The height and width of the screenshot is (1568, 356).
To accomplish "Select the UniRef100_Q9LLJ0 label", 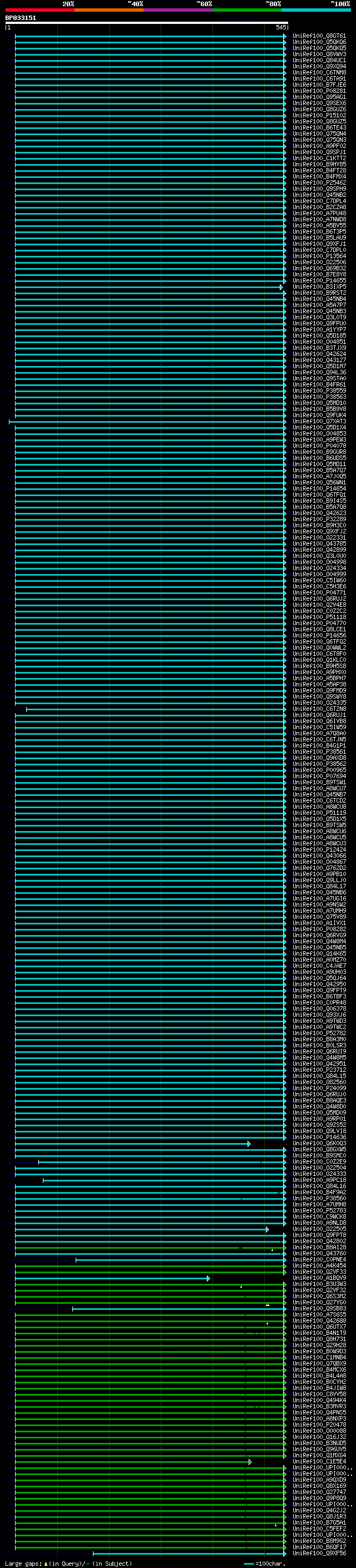I will point(319,880).
